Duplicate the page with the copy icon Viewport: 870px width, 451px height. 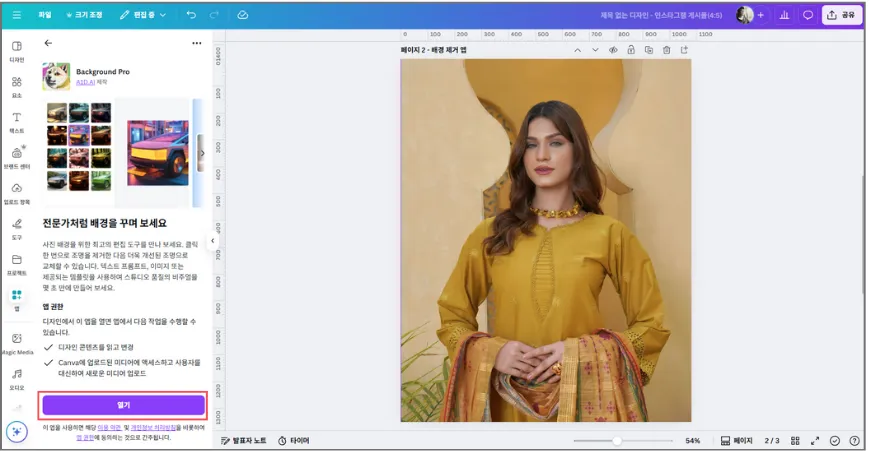tap(649, 50)
